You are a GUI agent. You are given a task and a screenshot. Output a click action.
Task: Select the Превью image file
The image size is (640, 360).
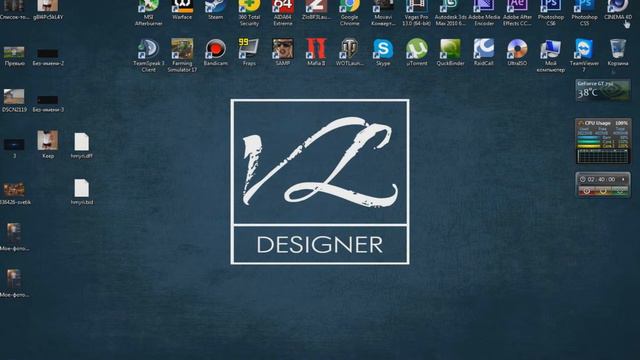14,56
